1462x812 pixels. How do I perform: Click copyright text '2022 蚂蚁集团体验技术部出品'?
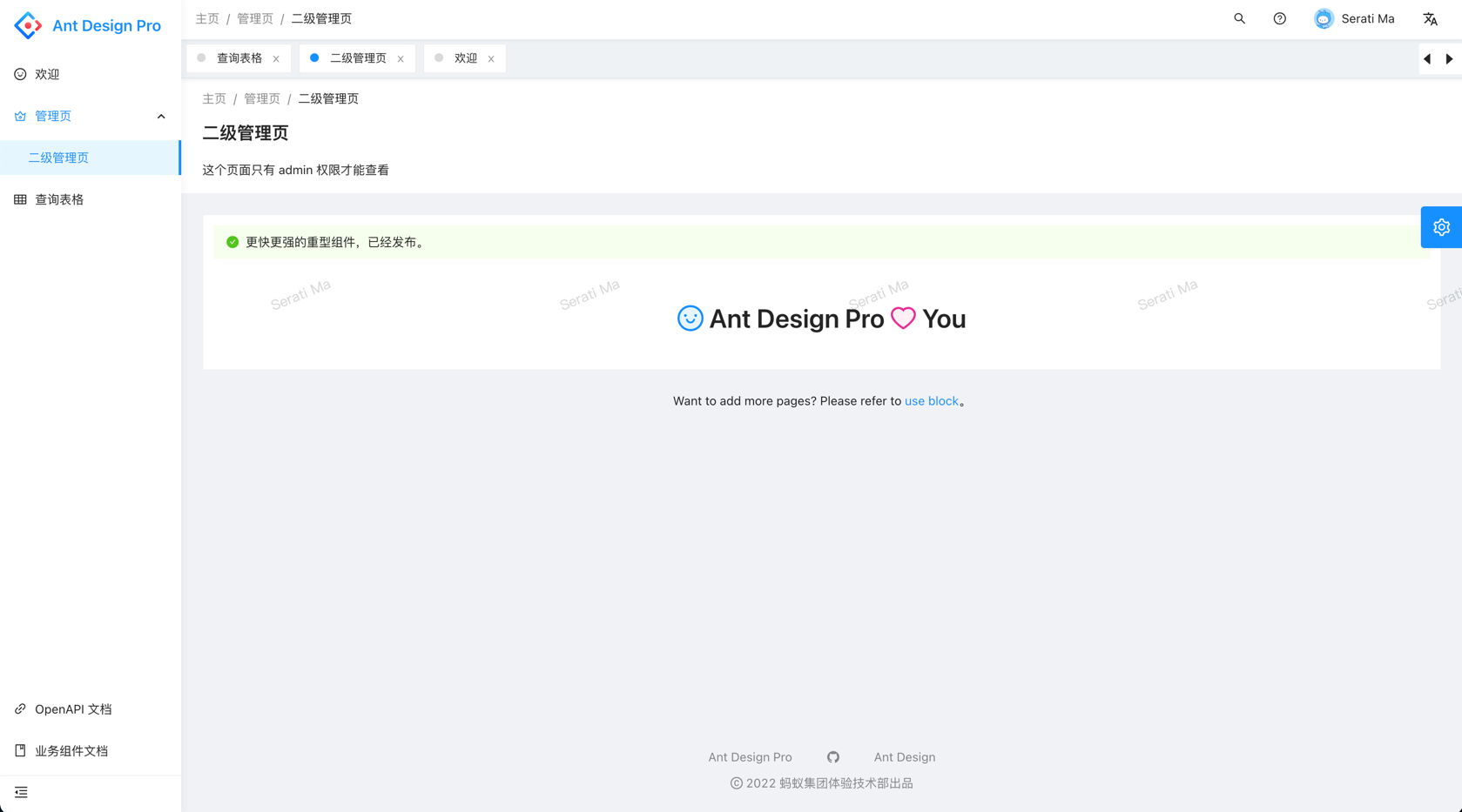coord(829,783)
